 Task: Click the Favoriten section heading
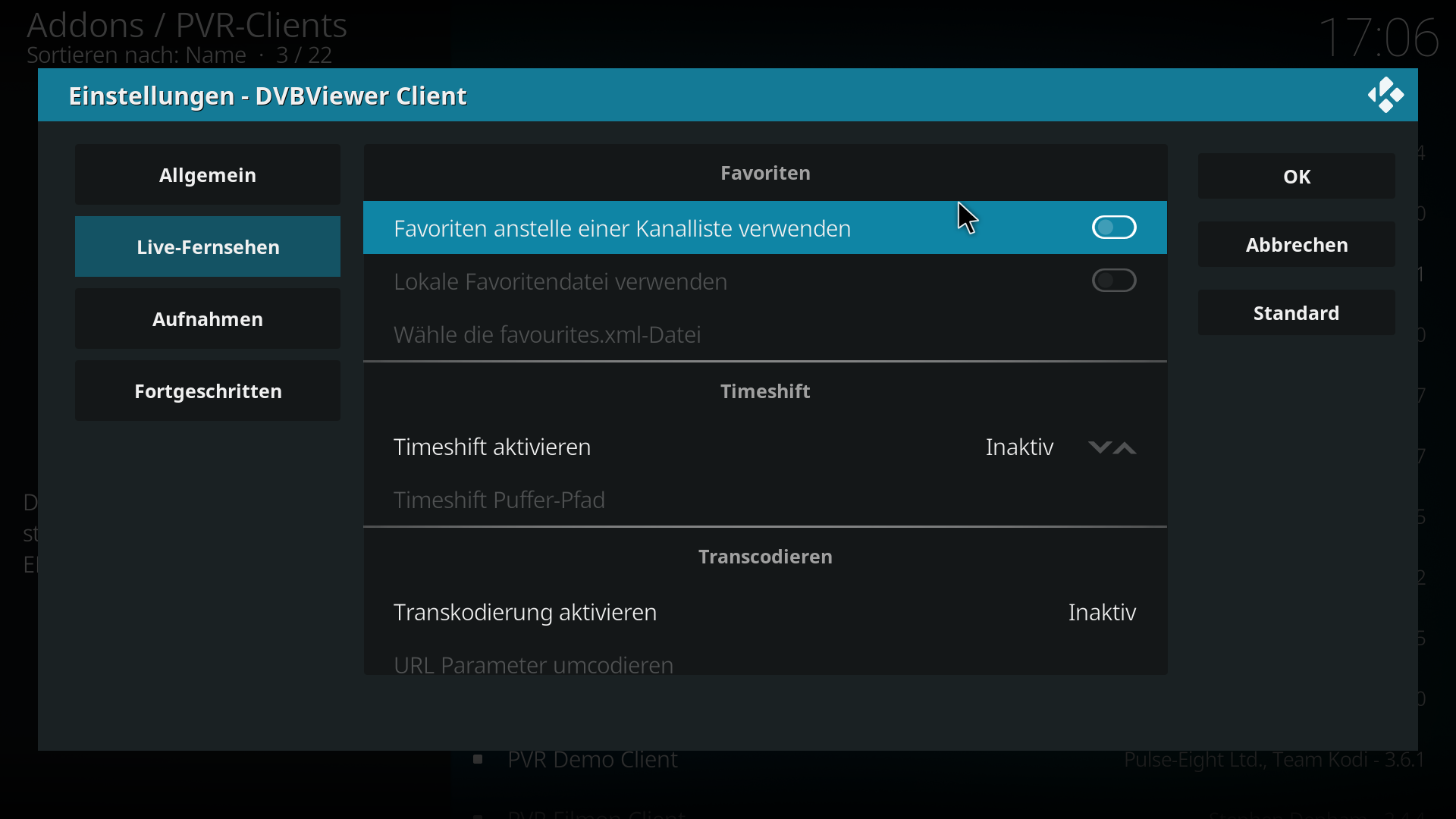tap(765, 173)
